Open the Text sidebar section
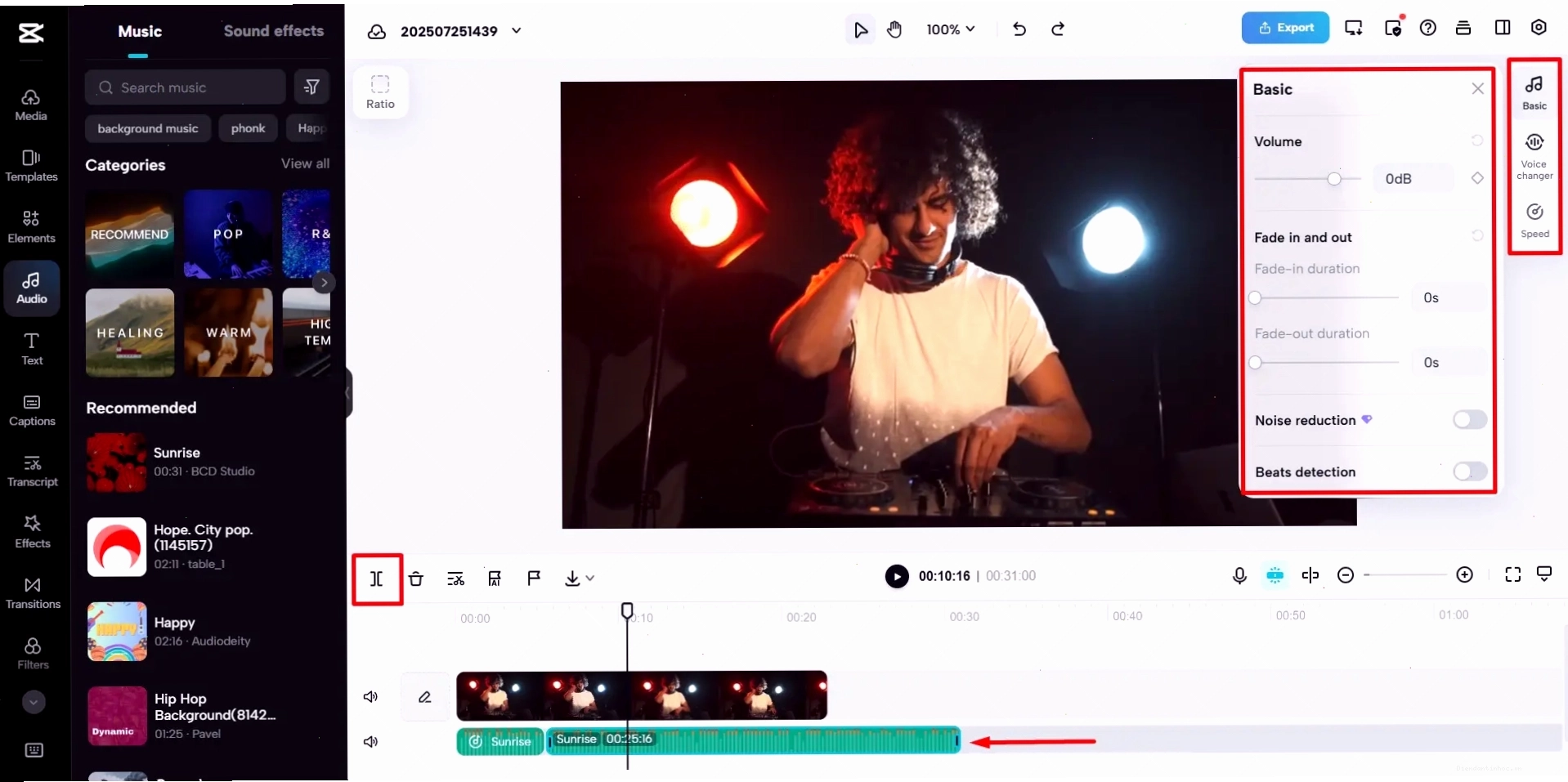1568x782 pixels. [x=31, y=349]
